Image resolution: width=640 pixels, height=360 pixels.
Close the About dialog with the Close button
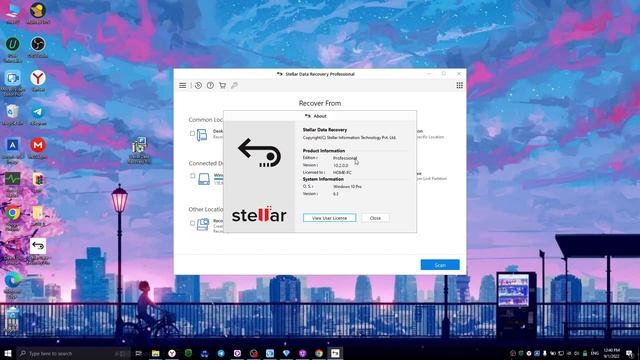coord(375,218)
